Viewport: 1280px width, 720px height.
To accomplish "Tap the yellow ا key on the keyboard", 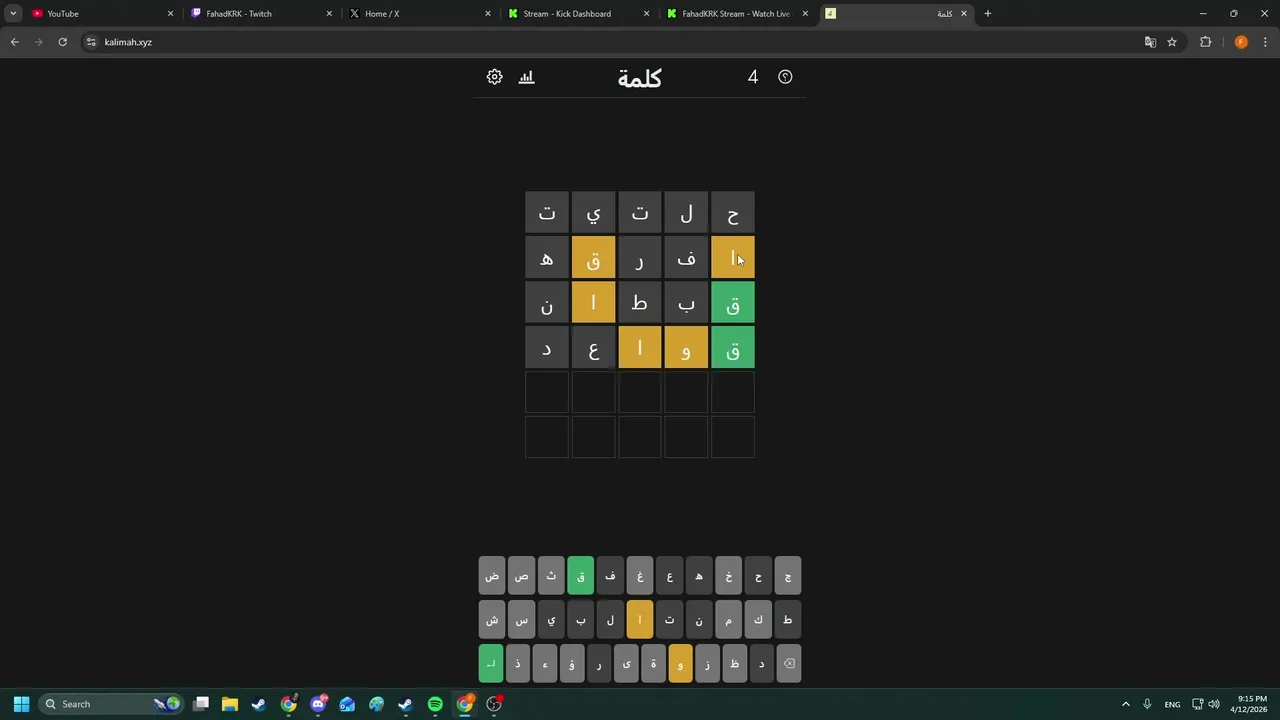I will (x=640, y=619).
